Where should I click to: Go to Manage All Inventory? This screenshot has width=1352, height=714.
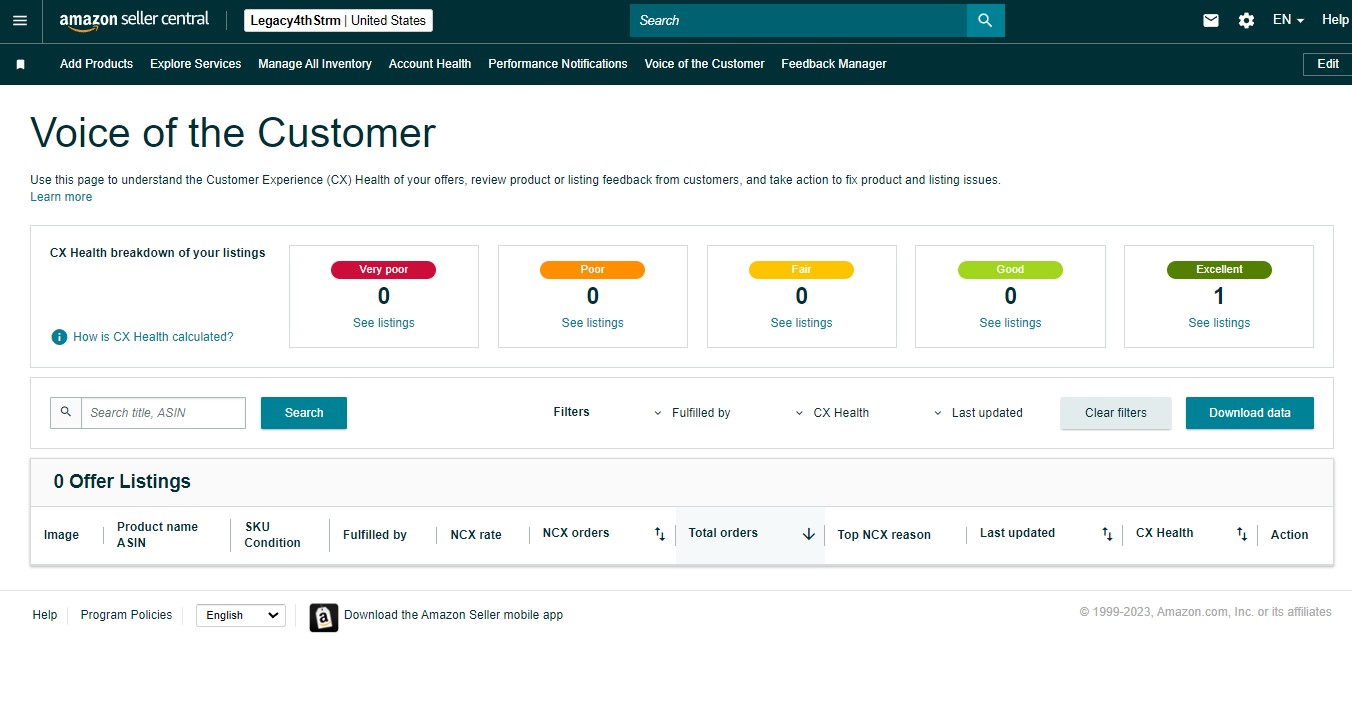(315, 64)
